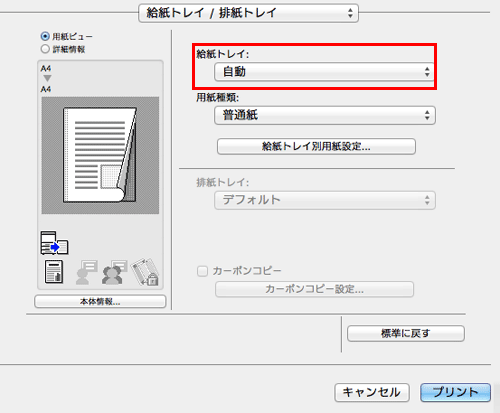Click the カーボンコピー設定... button
Screen dimensions: 500x413
click(314, 289)
